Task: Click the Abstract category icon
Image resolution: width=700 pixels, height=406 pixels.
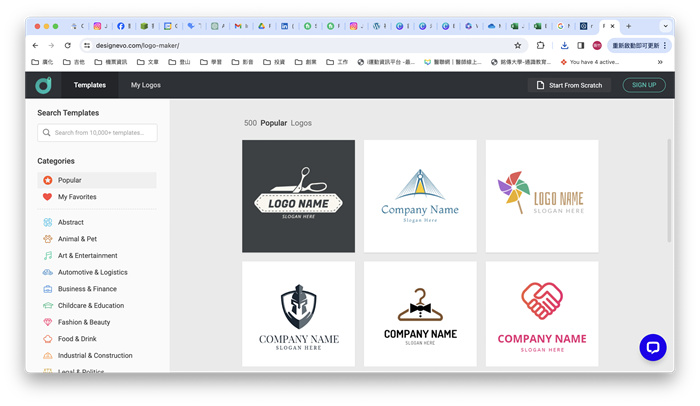Action: 47,222
